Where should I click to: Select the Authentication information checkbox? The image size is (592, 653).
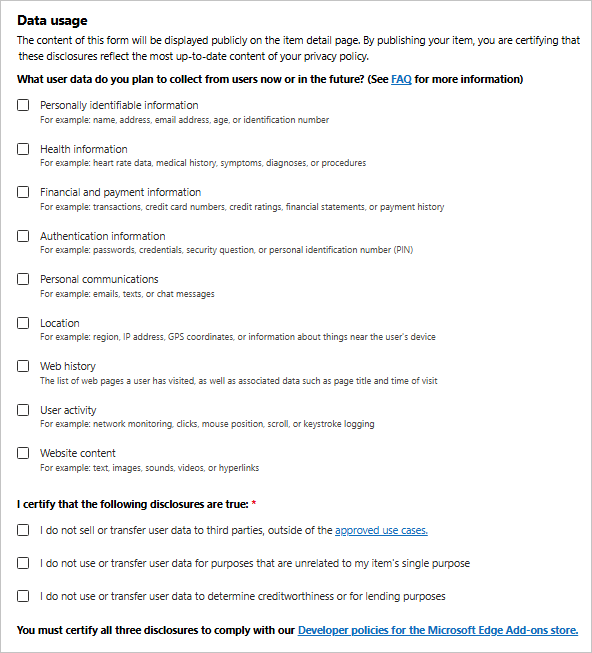point(23,236)
